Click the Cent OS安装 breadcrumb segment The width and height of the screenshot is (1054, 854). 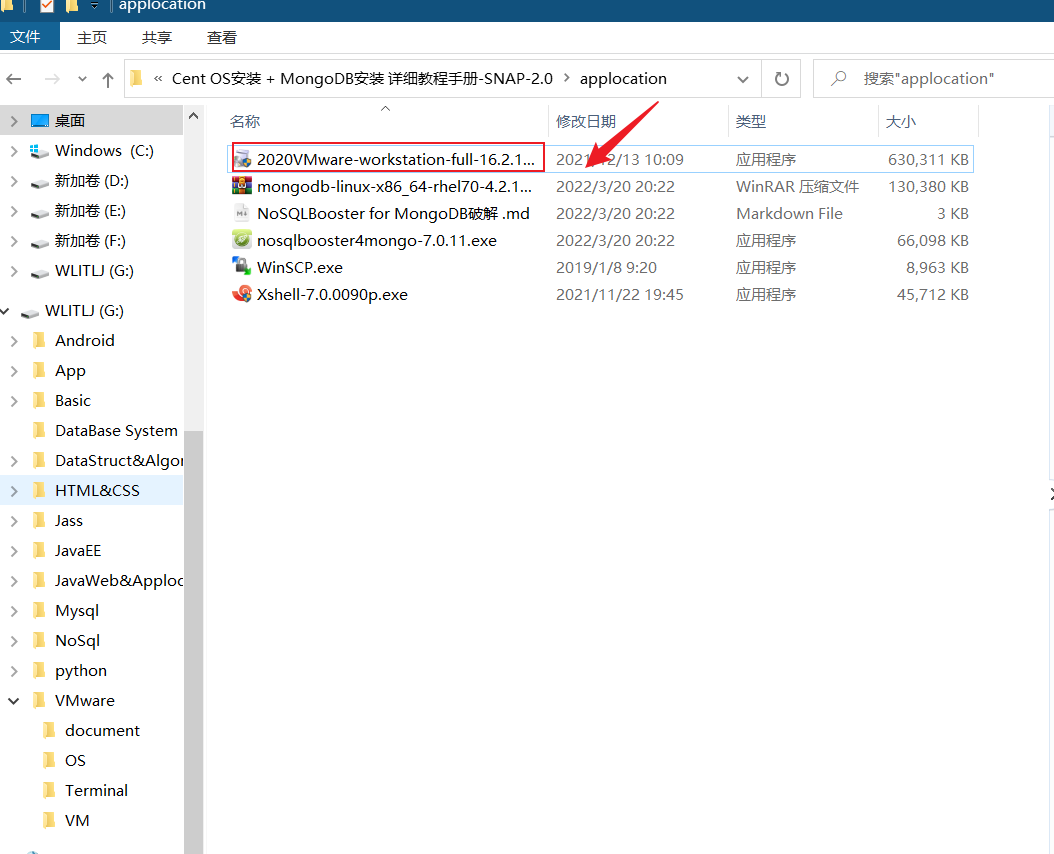(x=362, y=79)
